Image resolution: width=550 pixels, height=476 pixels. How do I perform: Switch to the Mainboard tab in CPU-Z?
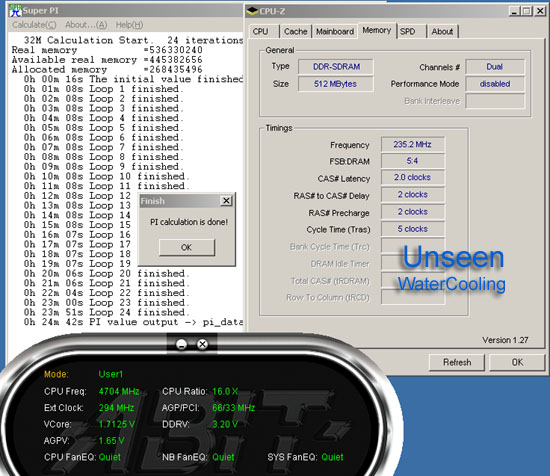335,32
